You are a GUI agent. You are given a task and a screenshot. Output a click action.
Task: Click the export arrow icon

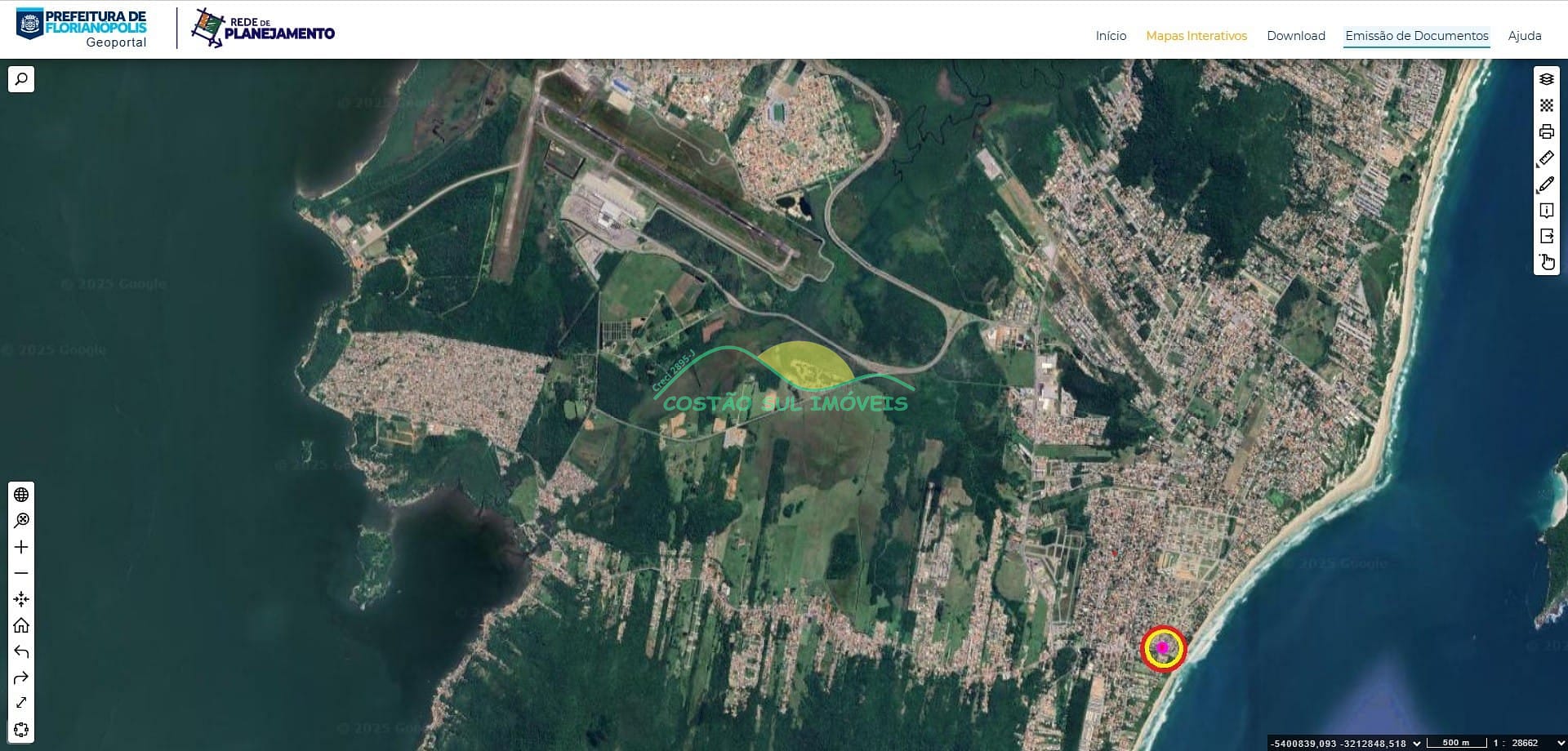point(1546,236)
